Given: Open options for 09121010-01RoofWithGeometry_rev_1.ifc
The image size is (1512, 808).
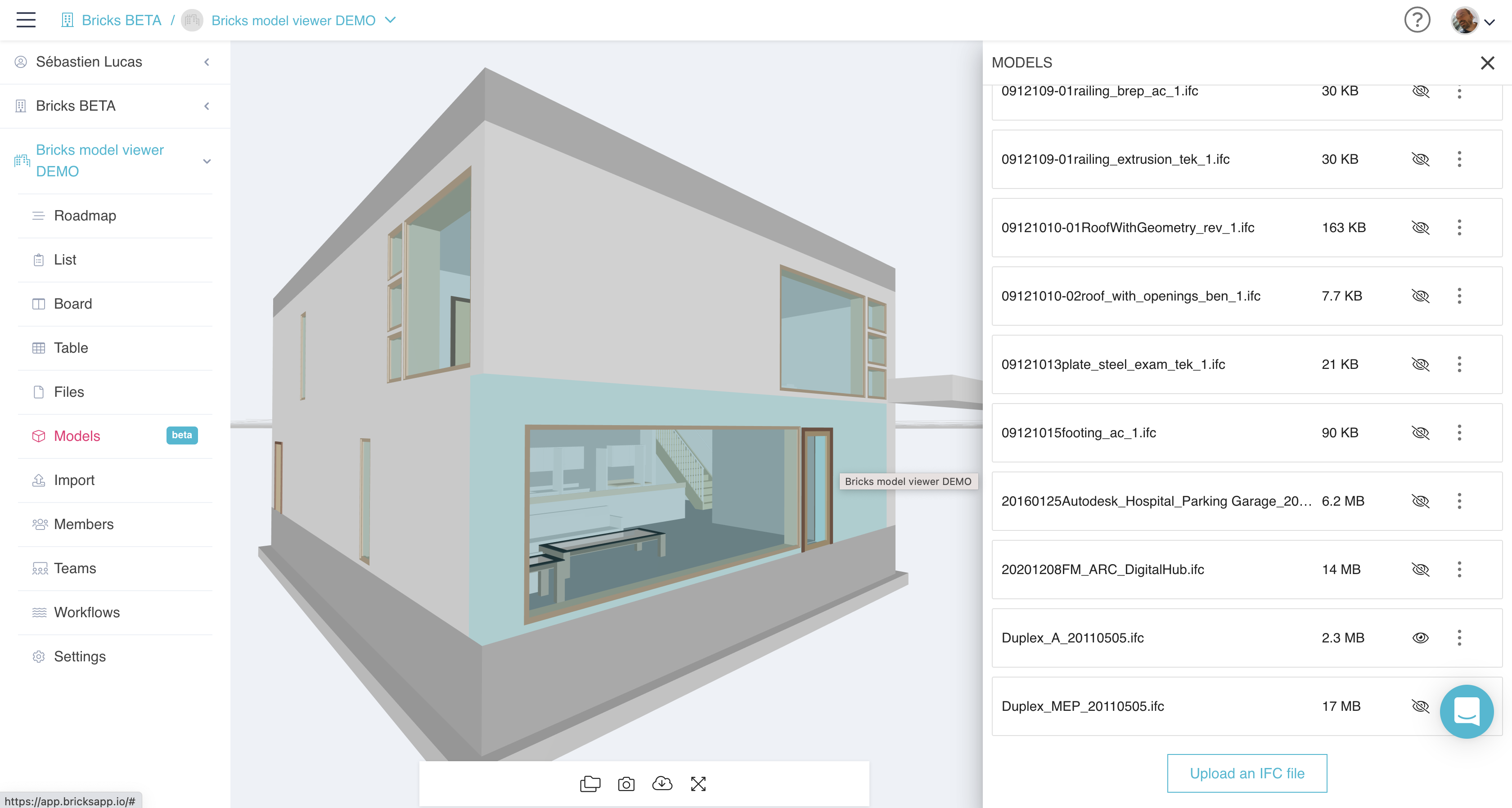Looking at the screenshot, I should (x=1459, y=228).
